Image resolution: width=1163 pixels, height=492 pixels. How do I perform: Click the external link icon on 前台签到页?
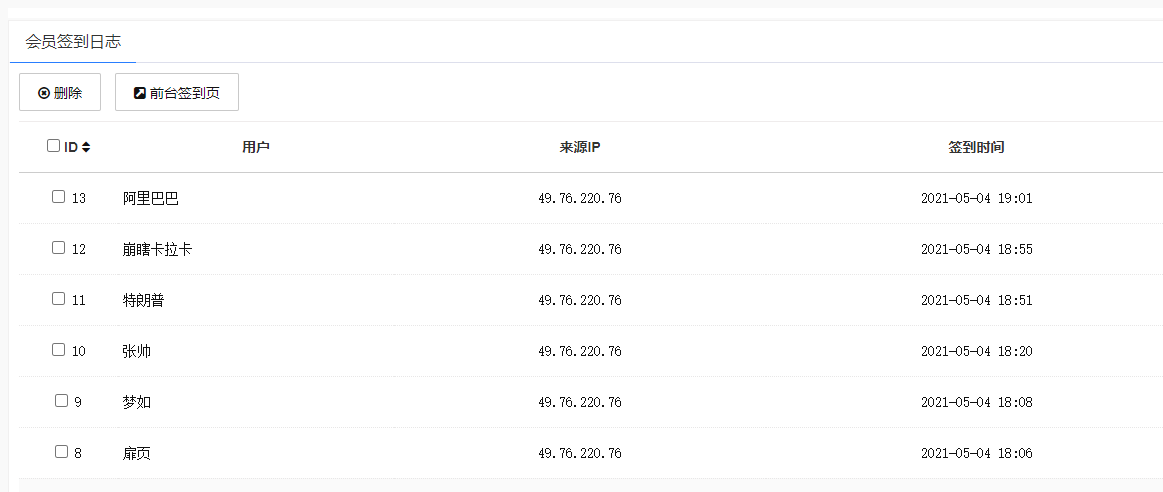click(x=140, y=93)
